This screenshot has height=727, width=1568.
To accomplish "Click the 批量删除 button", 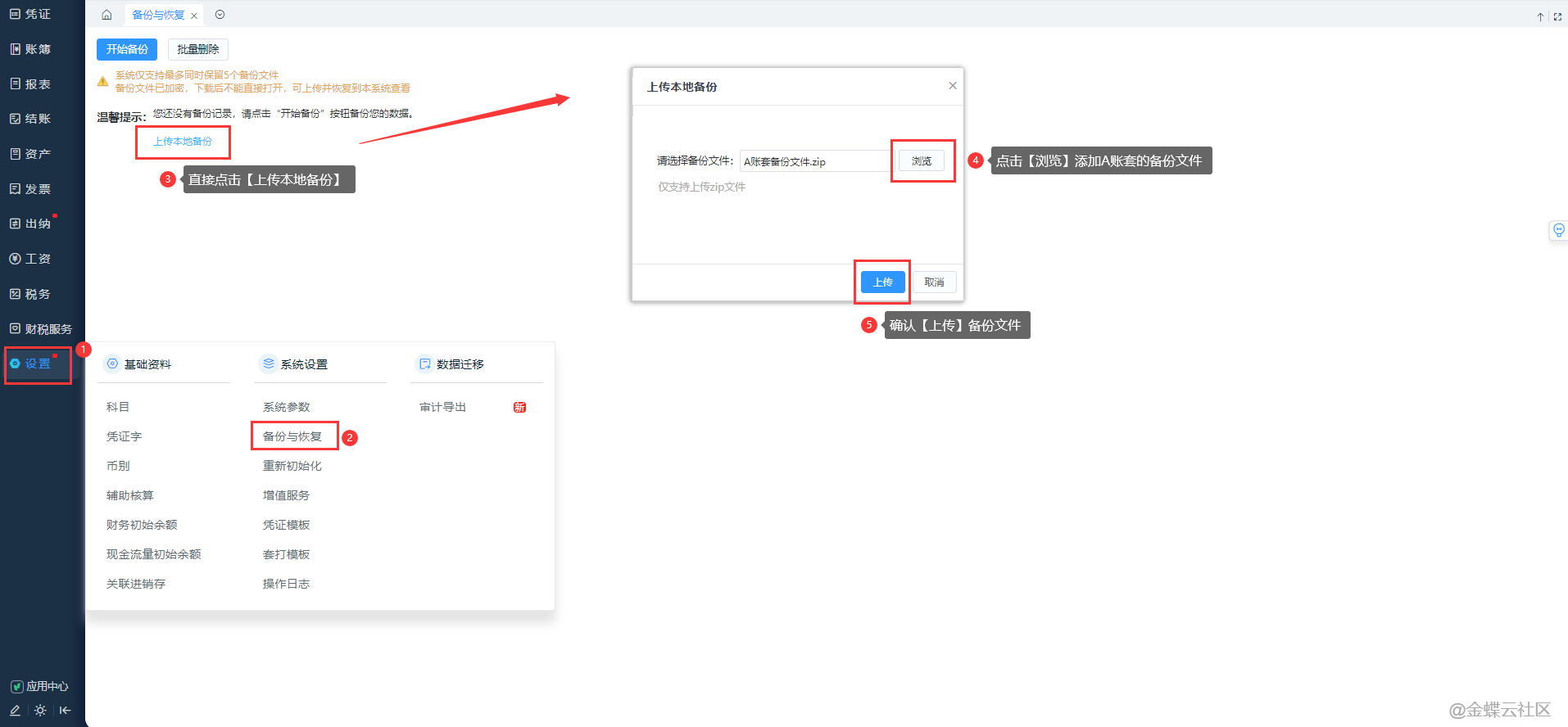I will tap(198, 49).
